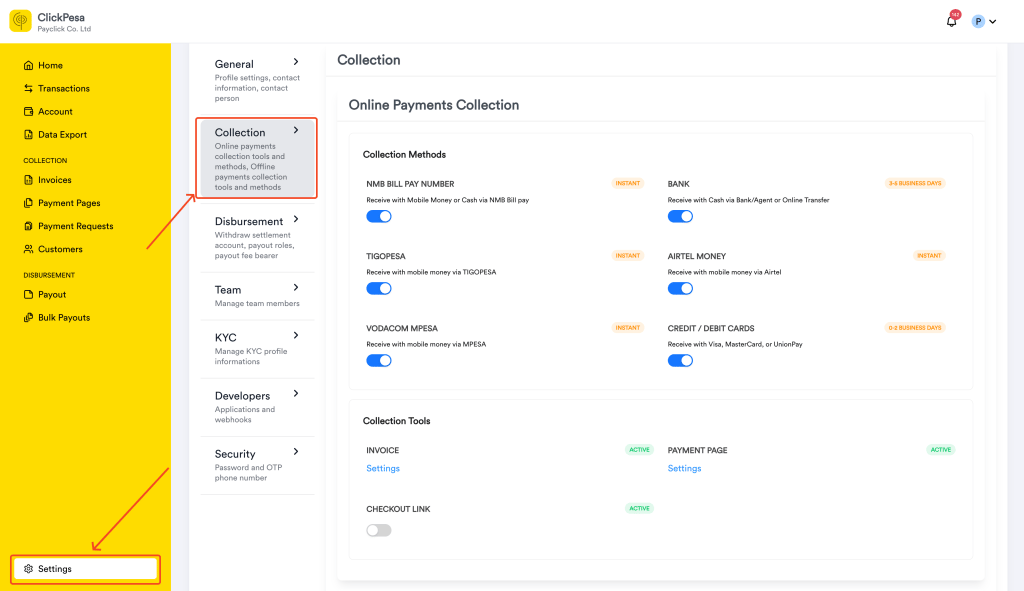Click the ClickPesa logo icon

coord(20,21)
